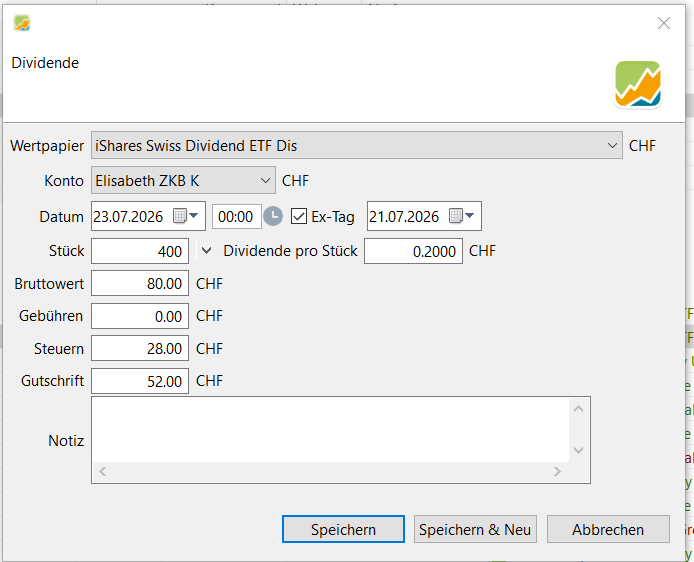The height and width of the screenshot is (562, 694).
Task: Click the Stück field with 400
Action: click(140, 251)
